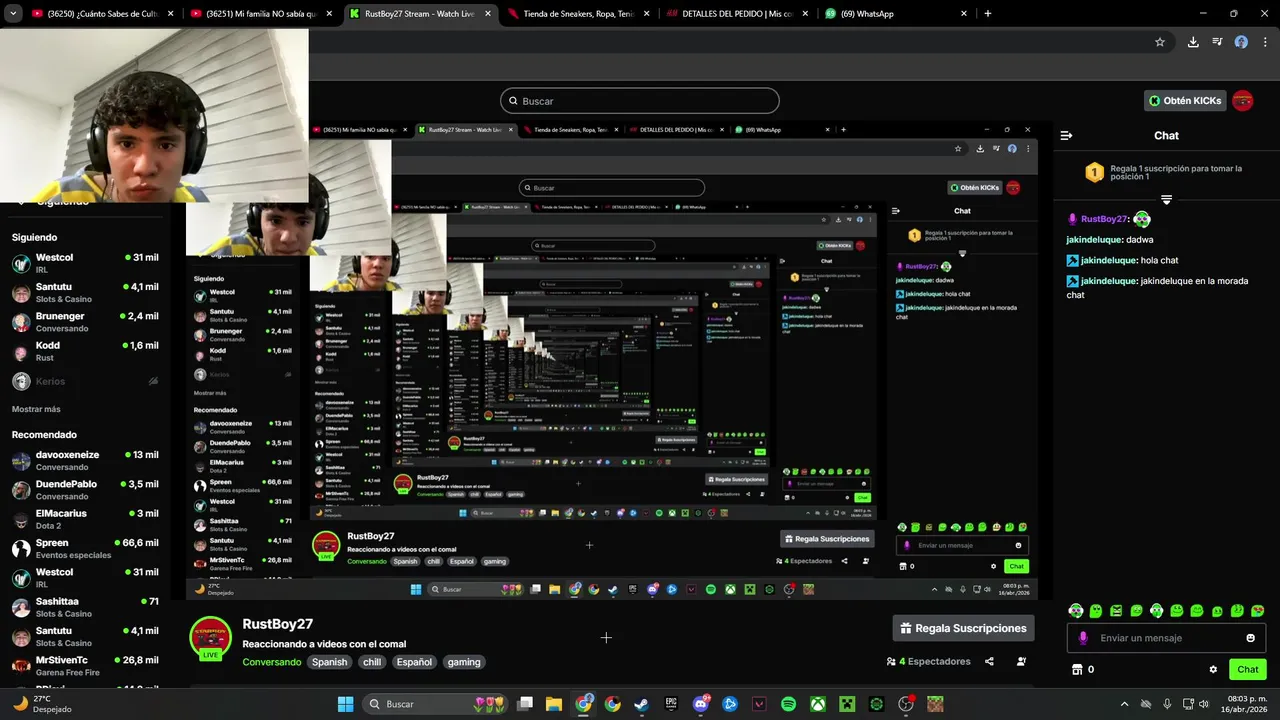Open Spotify from the taskbar

(788, 704)
